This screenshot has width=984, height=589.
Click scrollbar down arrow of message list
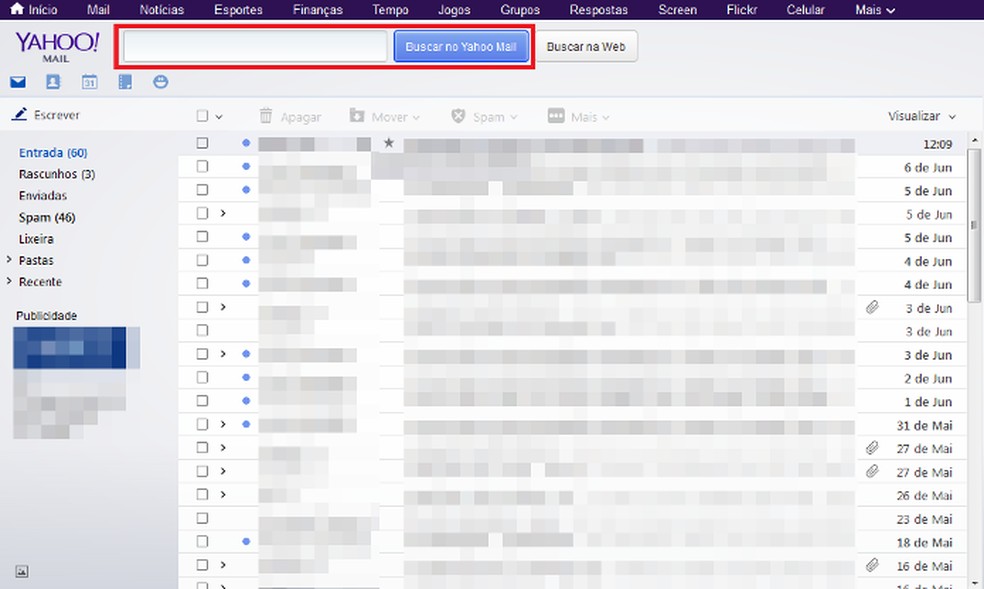[975, 582]
